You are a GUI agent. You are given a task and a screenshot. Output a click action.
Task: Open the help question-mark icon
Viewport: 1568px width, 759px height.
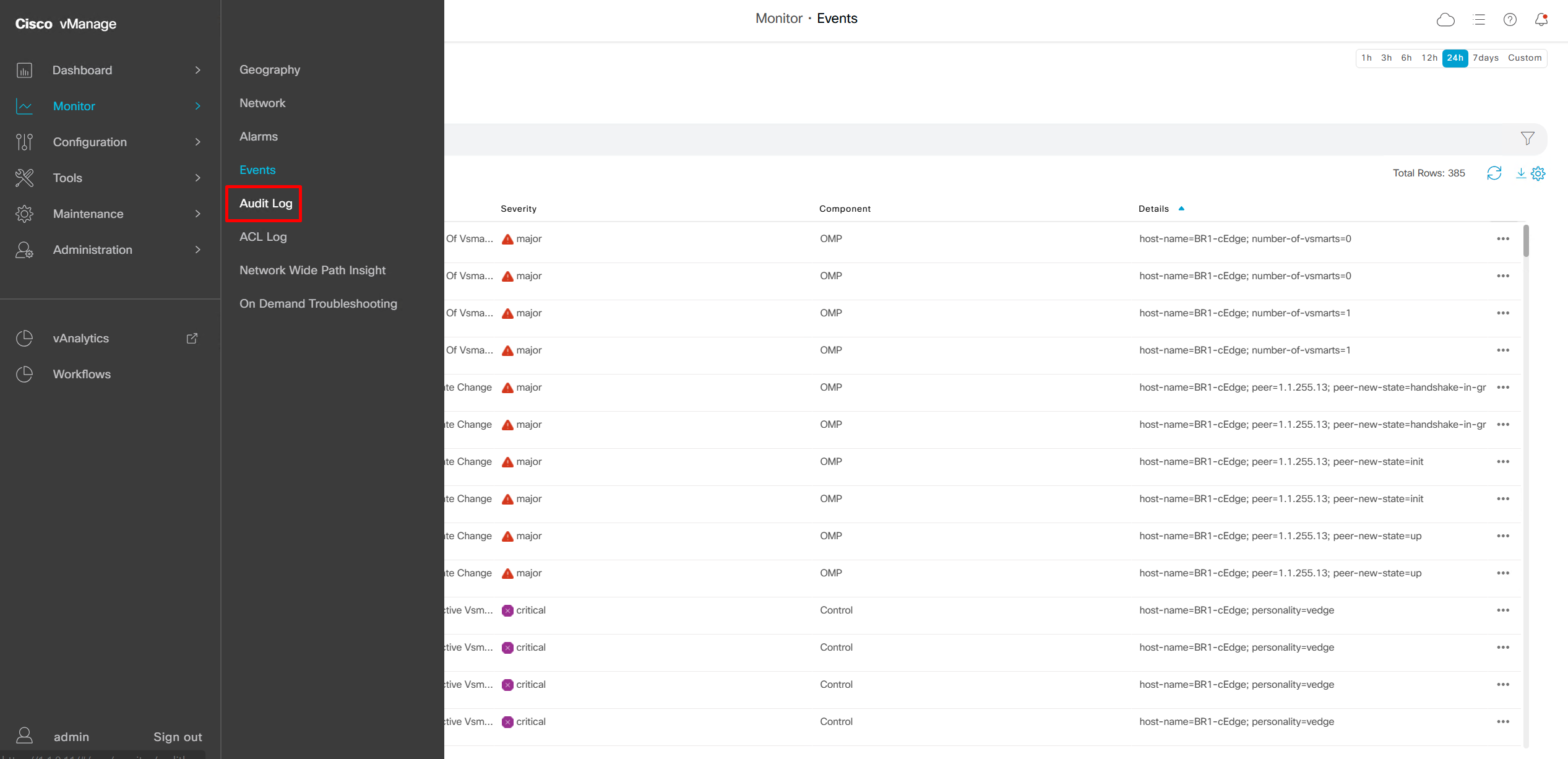pyautogui.click(x=1510, y=20)
